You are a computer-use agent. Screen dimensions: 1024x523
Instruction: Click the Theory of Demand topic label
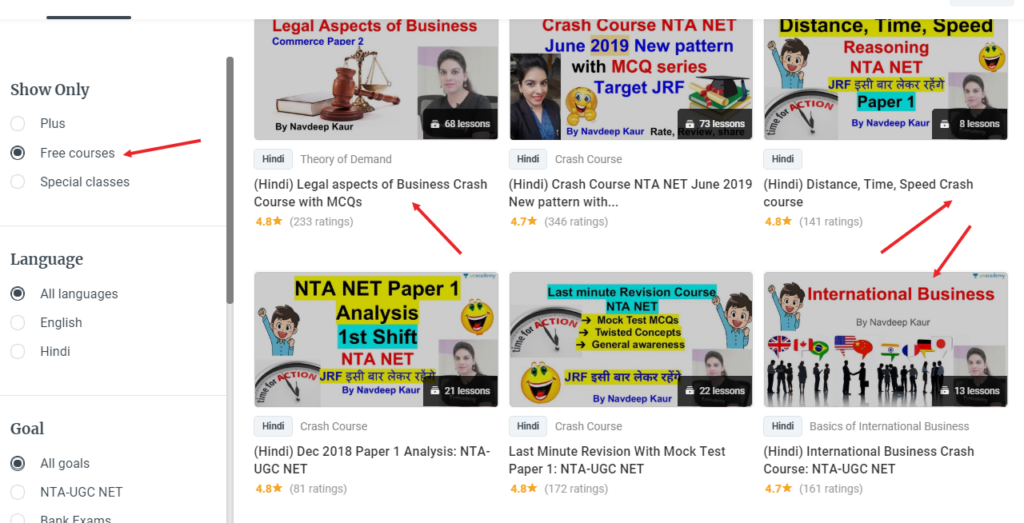click(346, 159)
